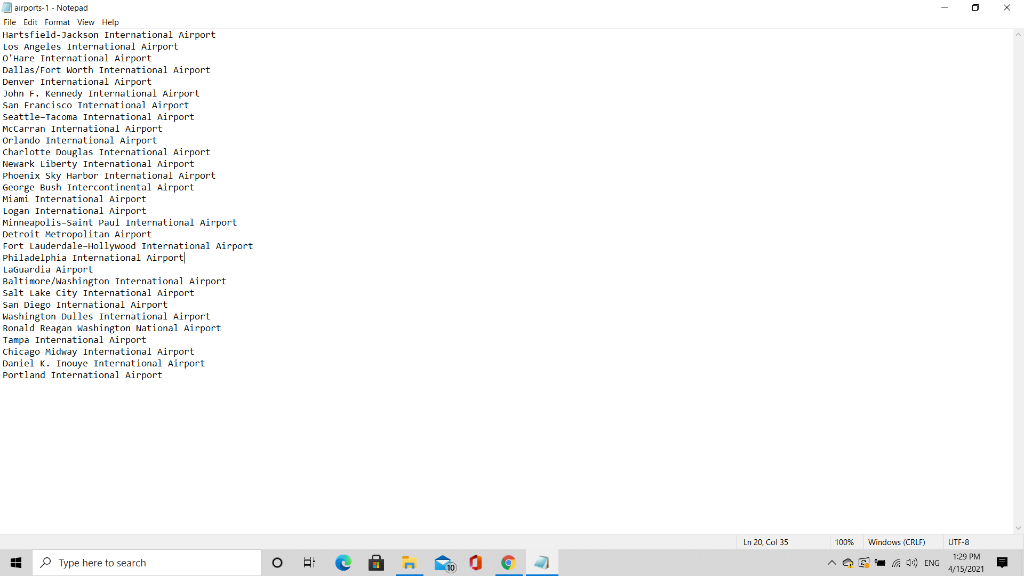Click scrollbar down arrow

point(1018,528)
